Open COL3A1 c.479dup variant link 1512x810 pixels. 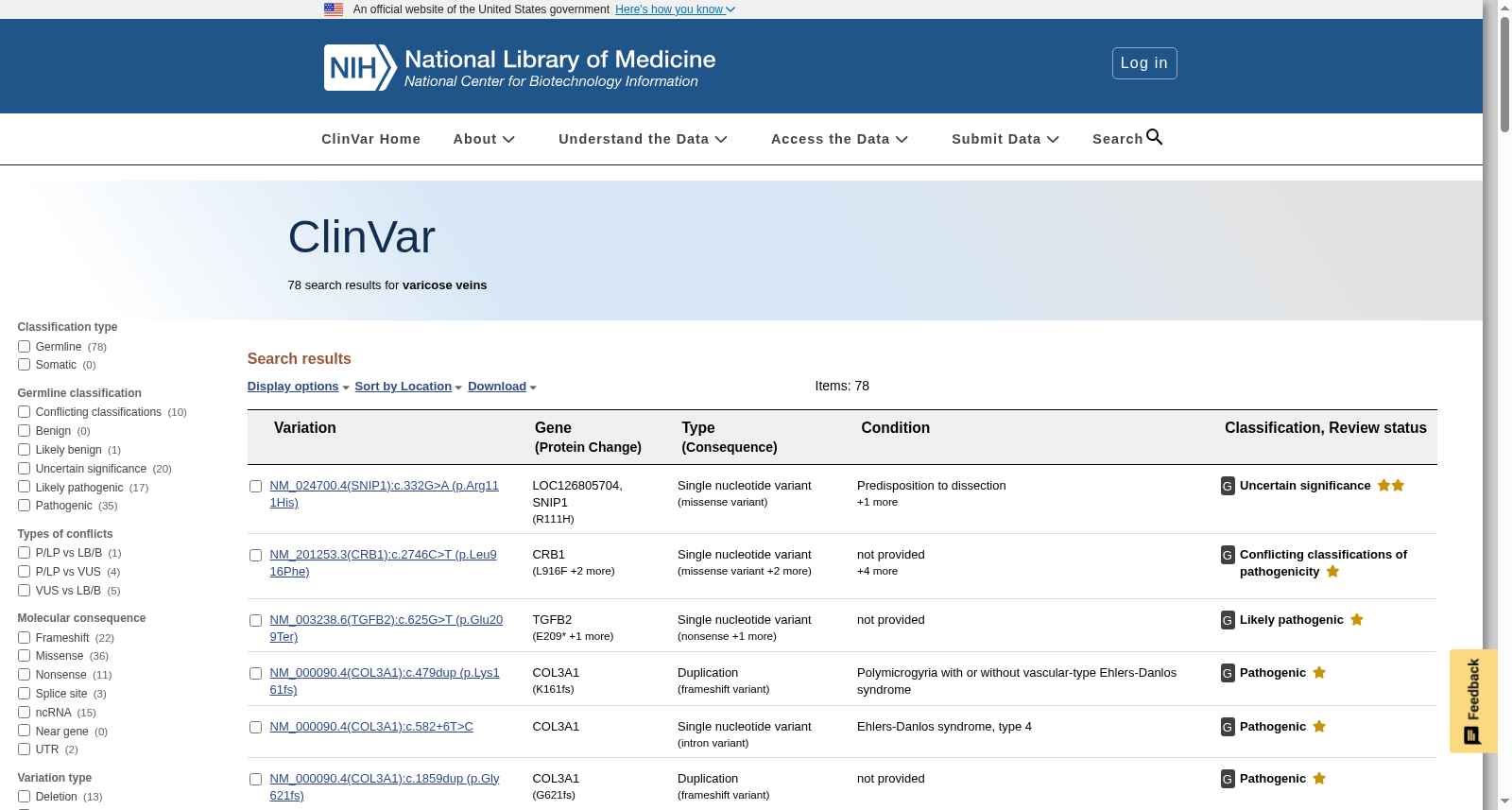pos(385,681)
